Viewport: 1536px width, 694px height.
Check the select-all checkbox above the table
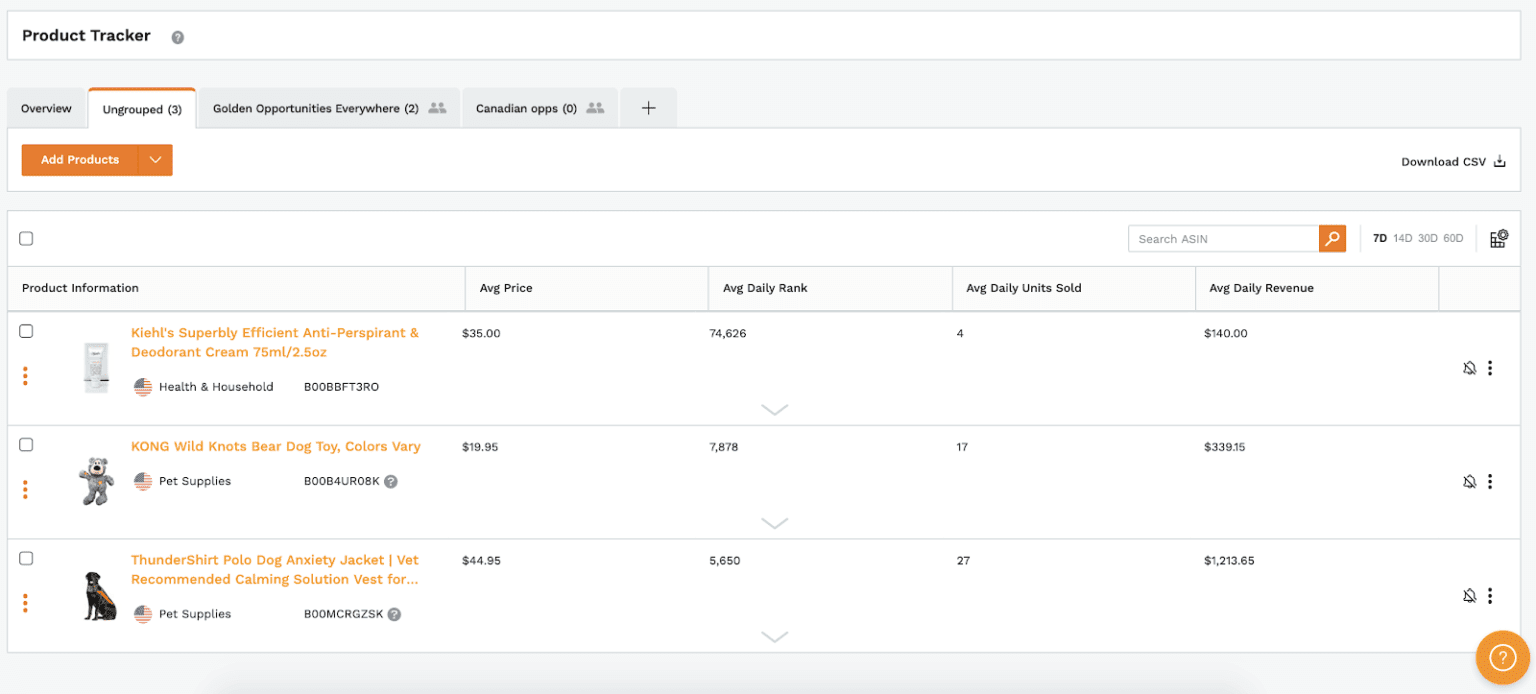(26, 238)
